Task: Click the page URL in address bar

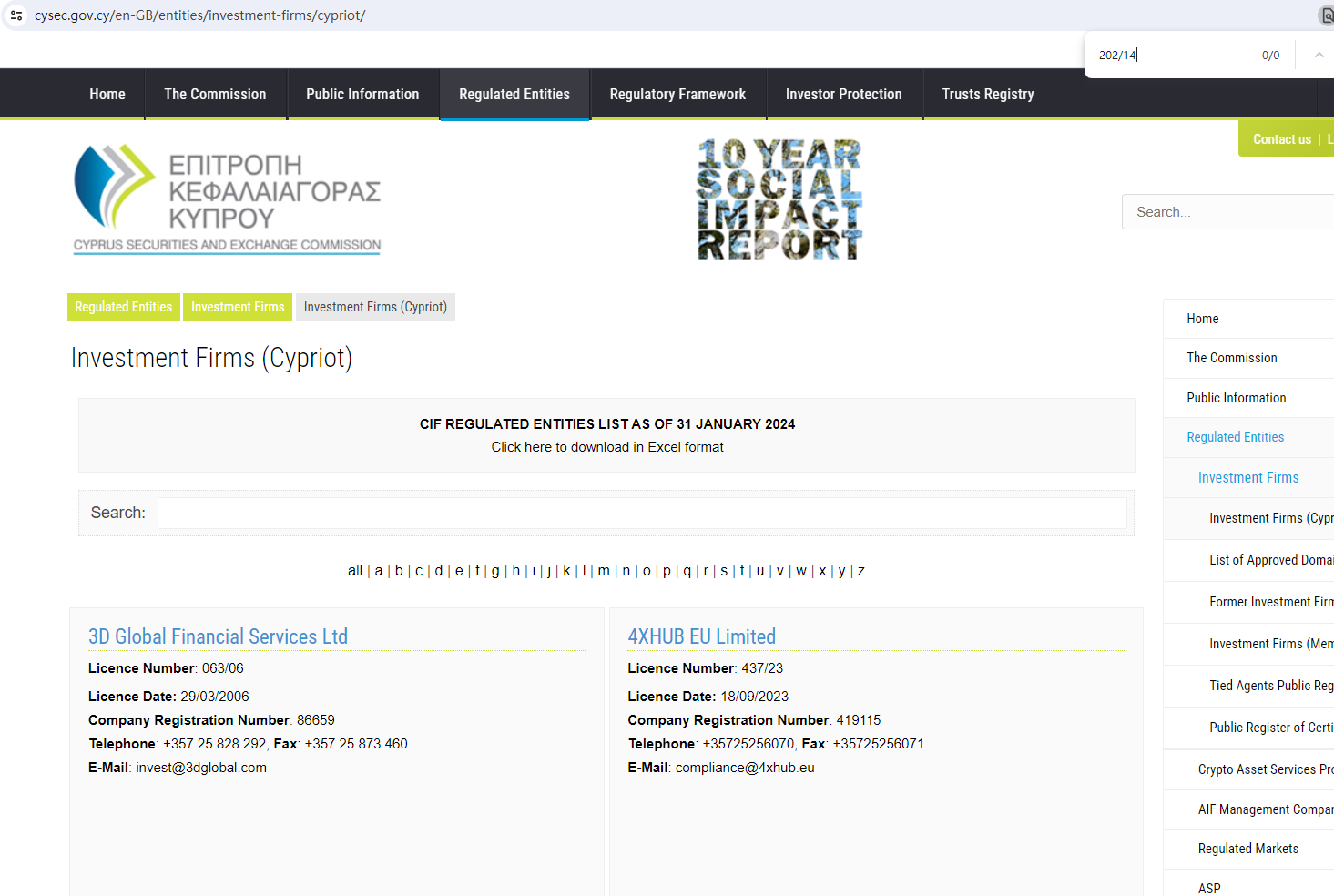Action: [x=199, y=15]
